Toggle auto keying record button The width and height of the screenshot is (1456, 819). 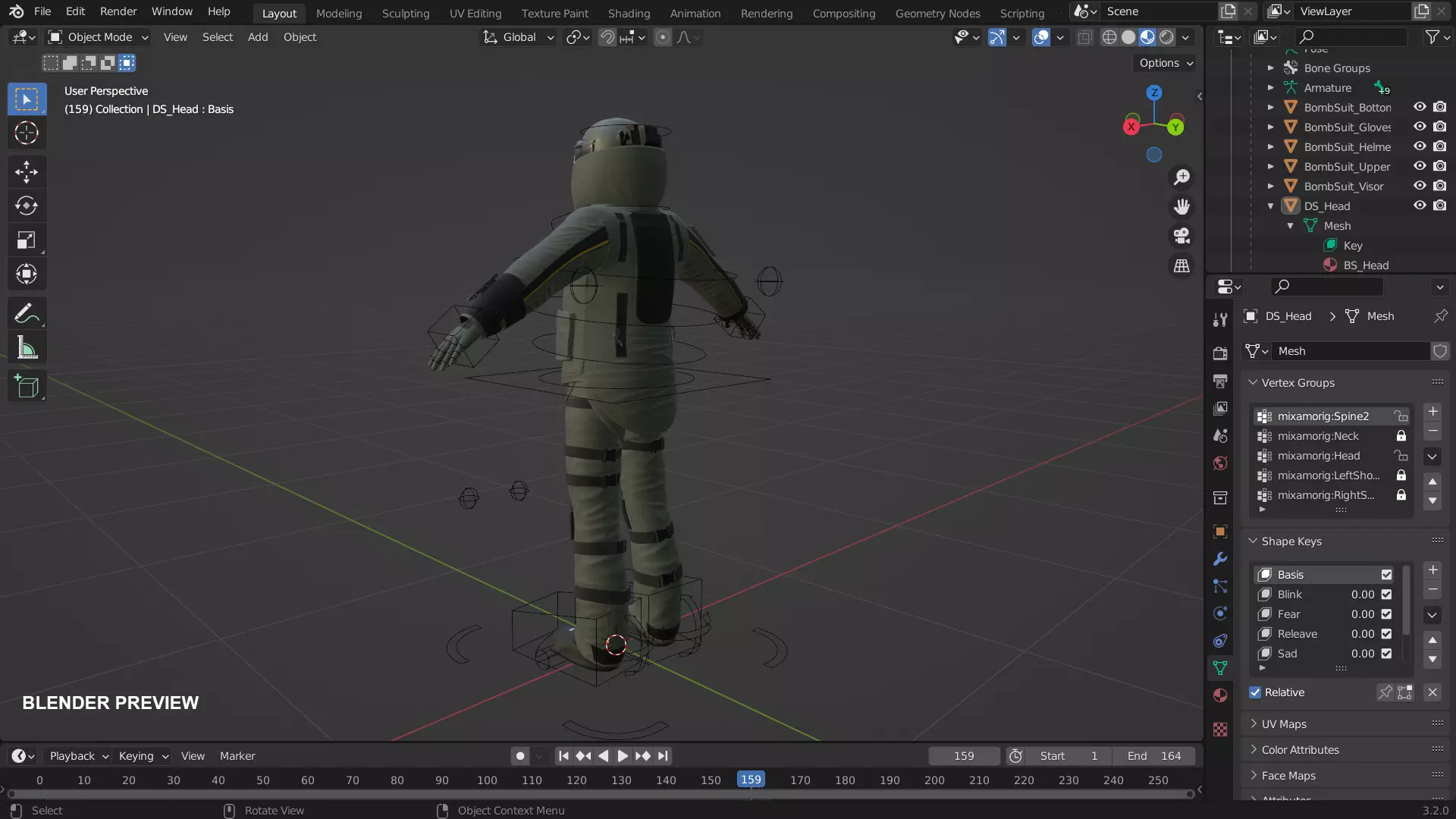[x=519, y=756]
